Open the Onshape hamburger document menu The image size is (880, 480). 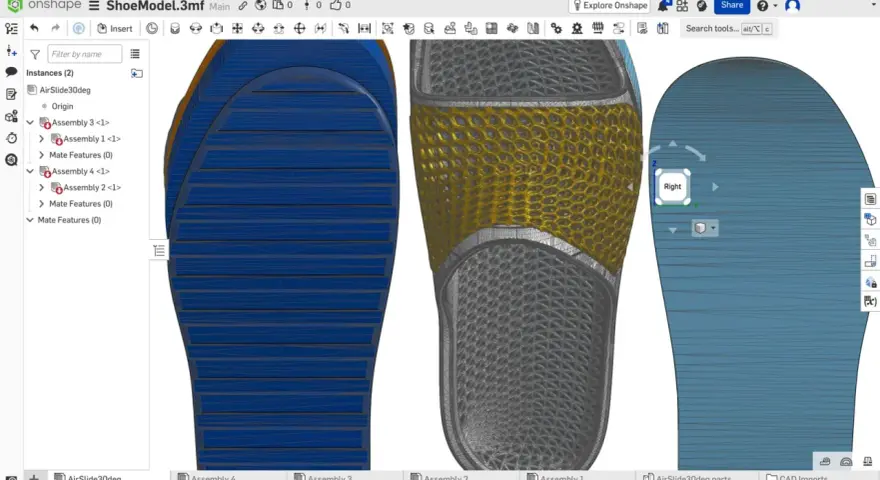tap(94, 6)
